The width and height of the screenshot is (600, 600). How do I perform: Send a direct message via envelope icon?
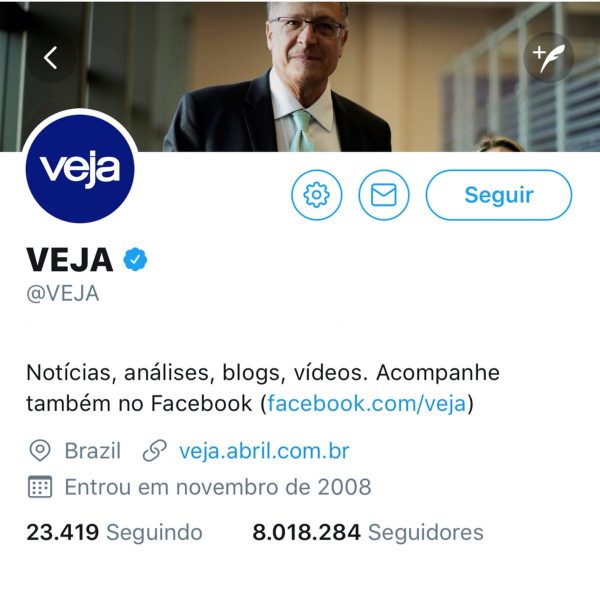tap(384, 195)
